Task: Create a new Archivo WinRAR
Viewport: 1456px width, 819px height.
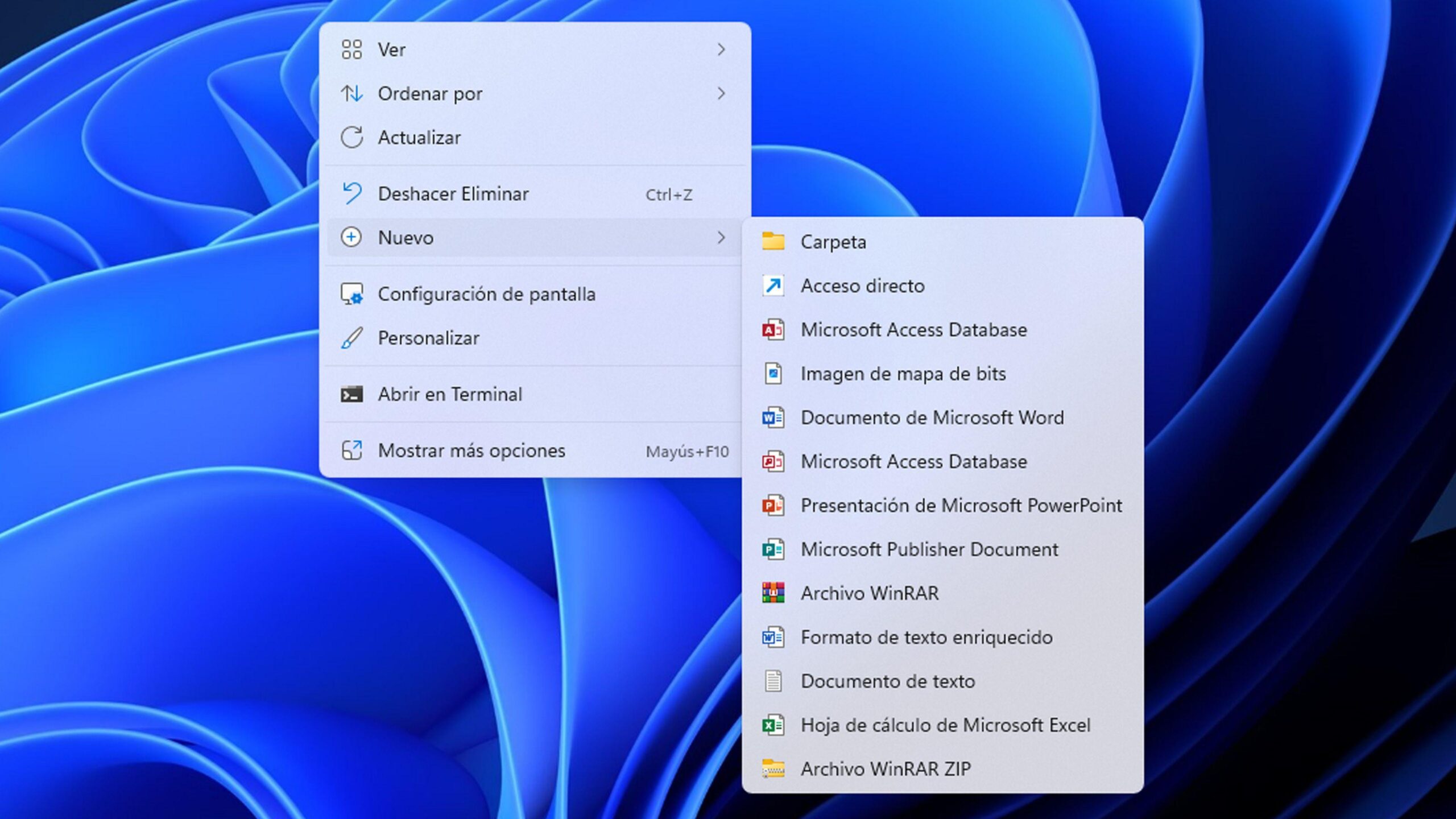Action: click(x=942, y=593)
